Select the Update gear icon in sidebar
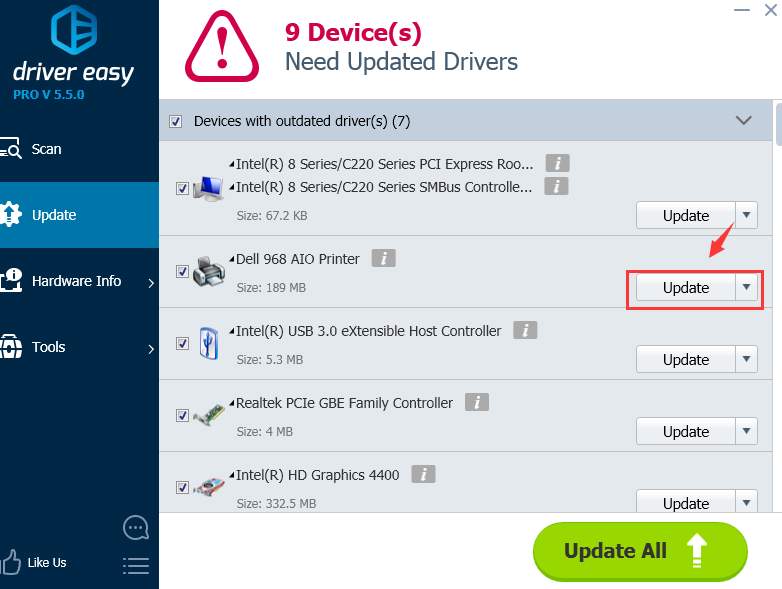This screenshot has height=589, width=782. pyautogui.click(x=11, y=214)
